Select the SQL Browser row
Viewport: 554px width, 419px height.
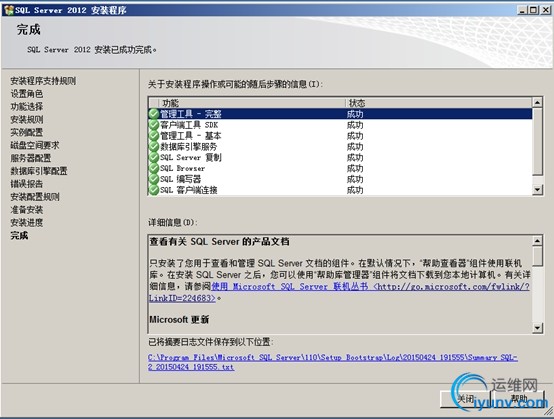coord(340,168)
